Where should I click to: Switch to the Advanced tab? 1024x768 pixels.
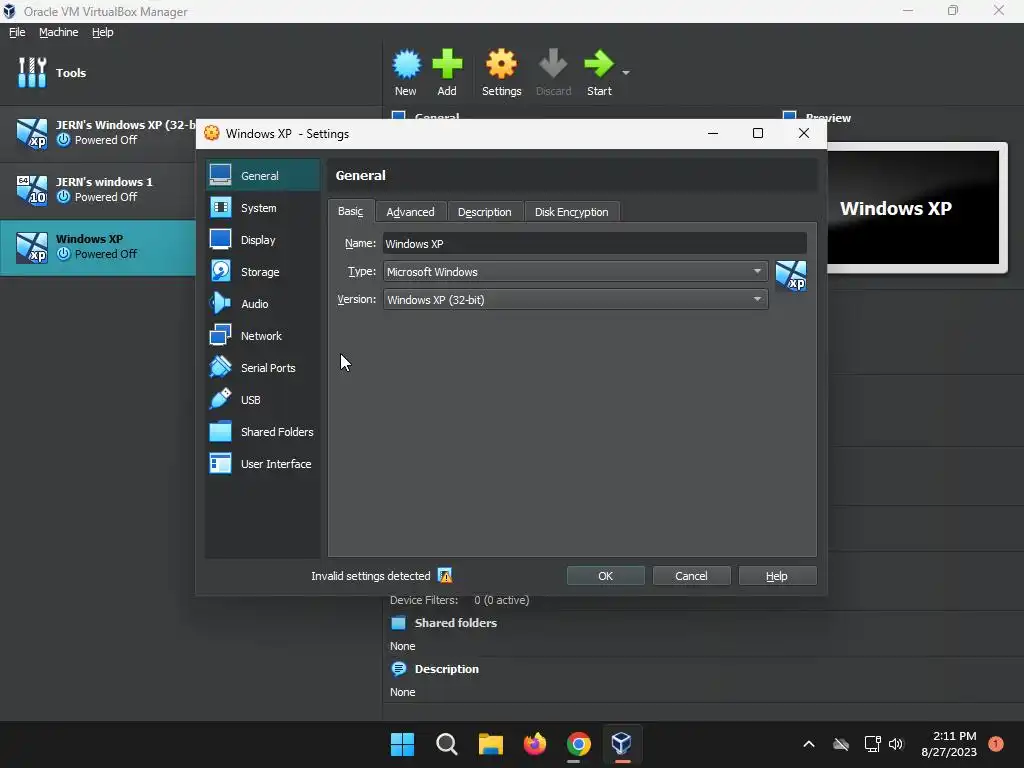coord(410,212)
